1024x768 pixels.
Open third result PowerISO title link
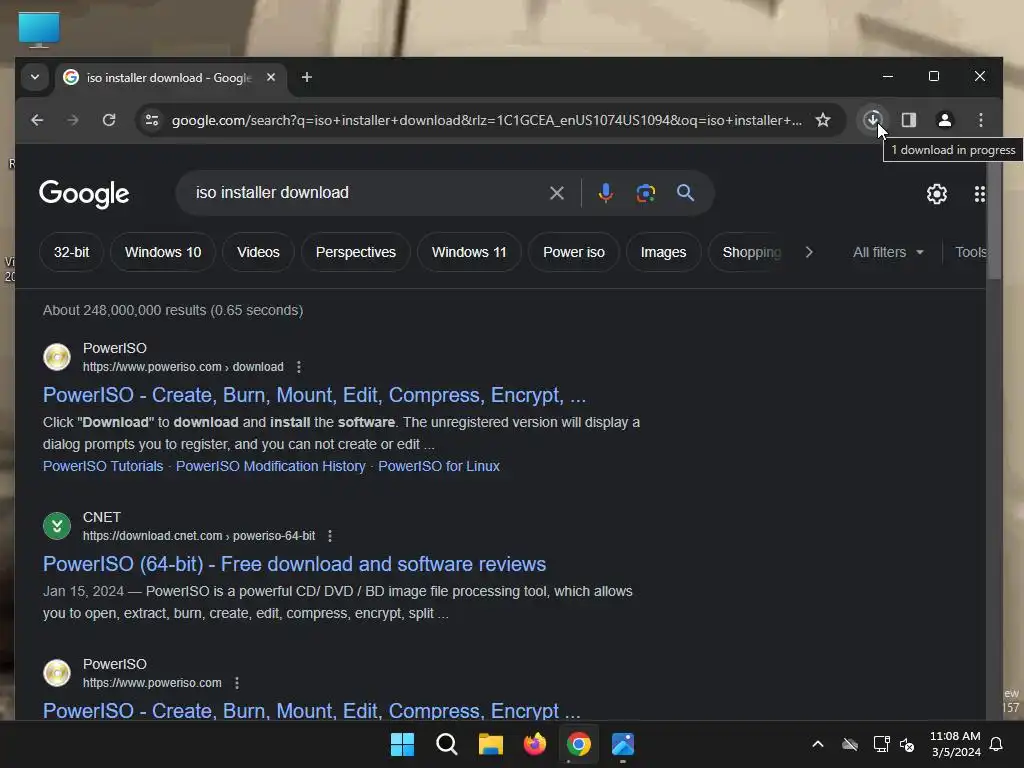coord(312,711)
